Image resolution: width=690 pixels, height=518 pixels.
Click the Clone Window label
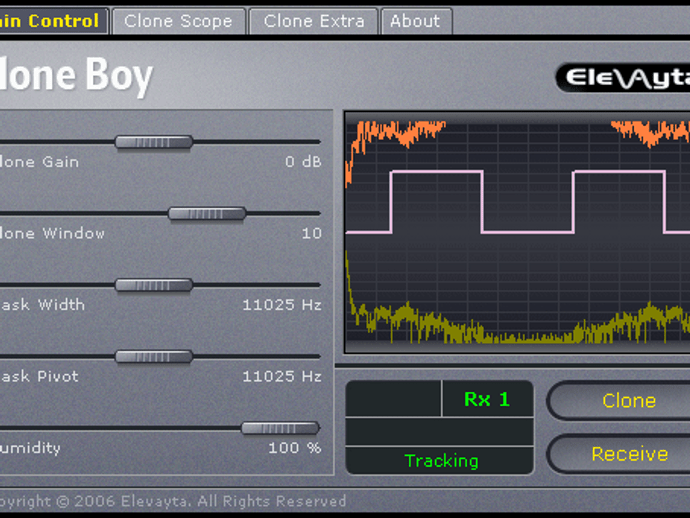click(x=52, y=233)
